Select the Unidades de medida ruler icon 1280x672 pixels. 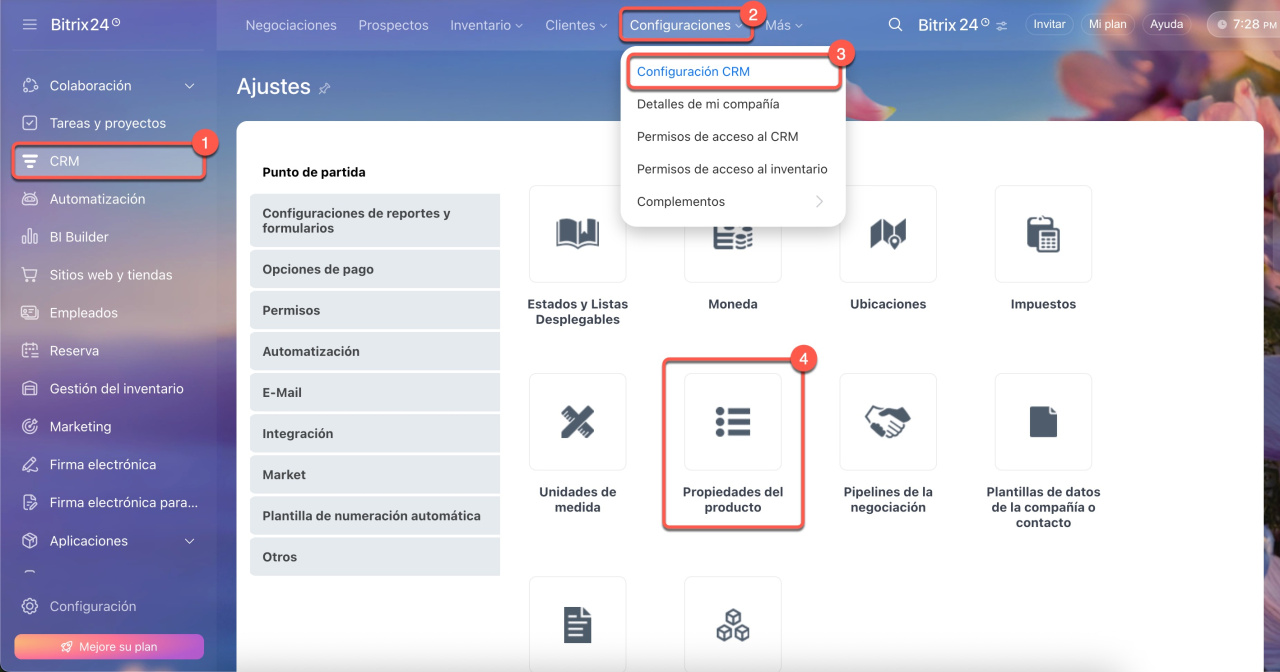[577, 422]
